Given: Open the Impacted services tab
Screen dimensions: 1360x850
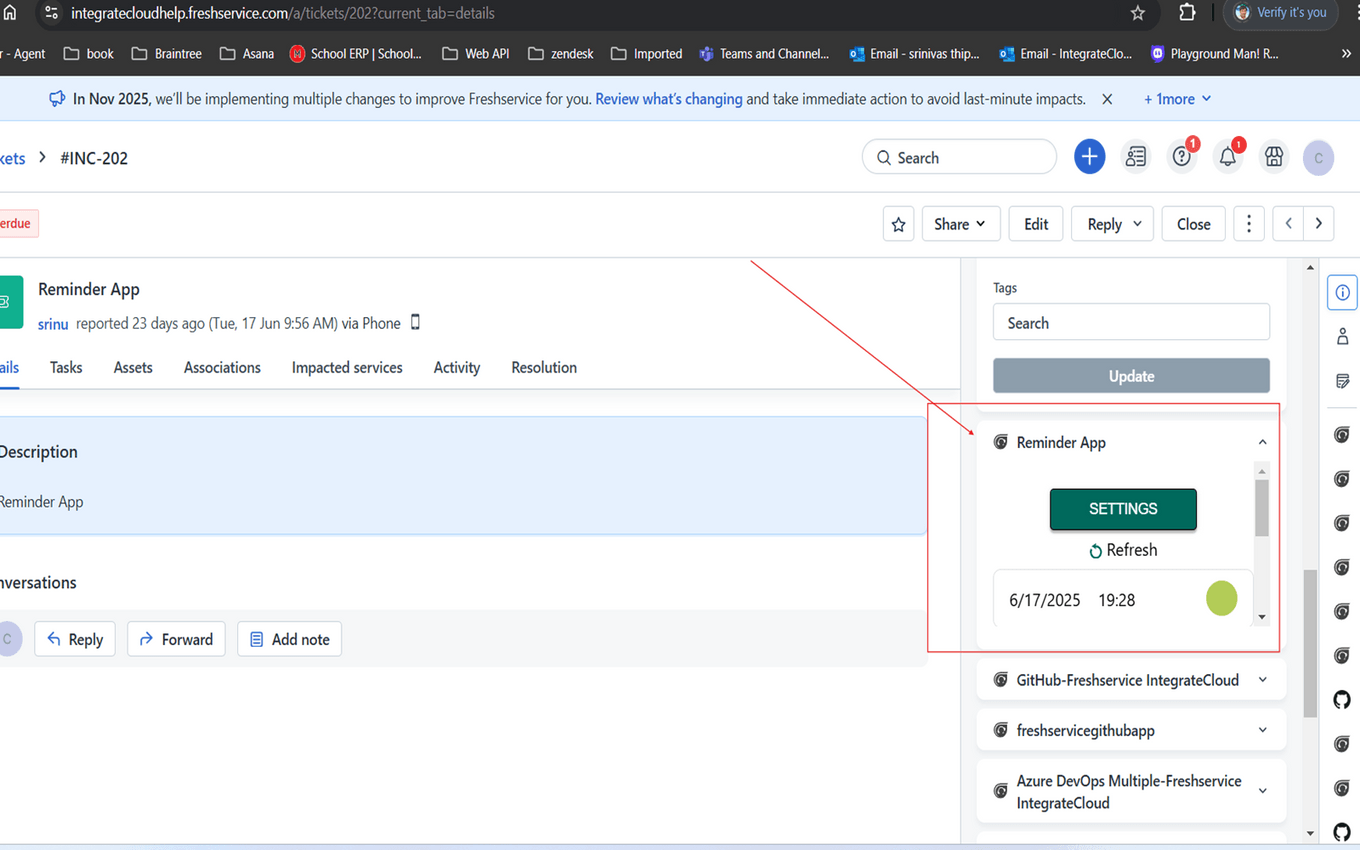Looking at the screenshot, I should [347, 367].
